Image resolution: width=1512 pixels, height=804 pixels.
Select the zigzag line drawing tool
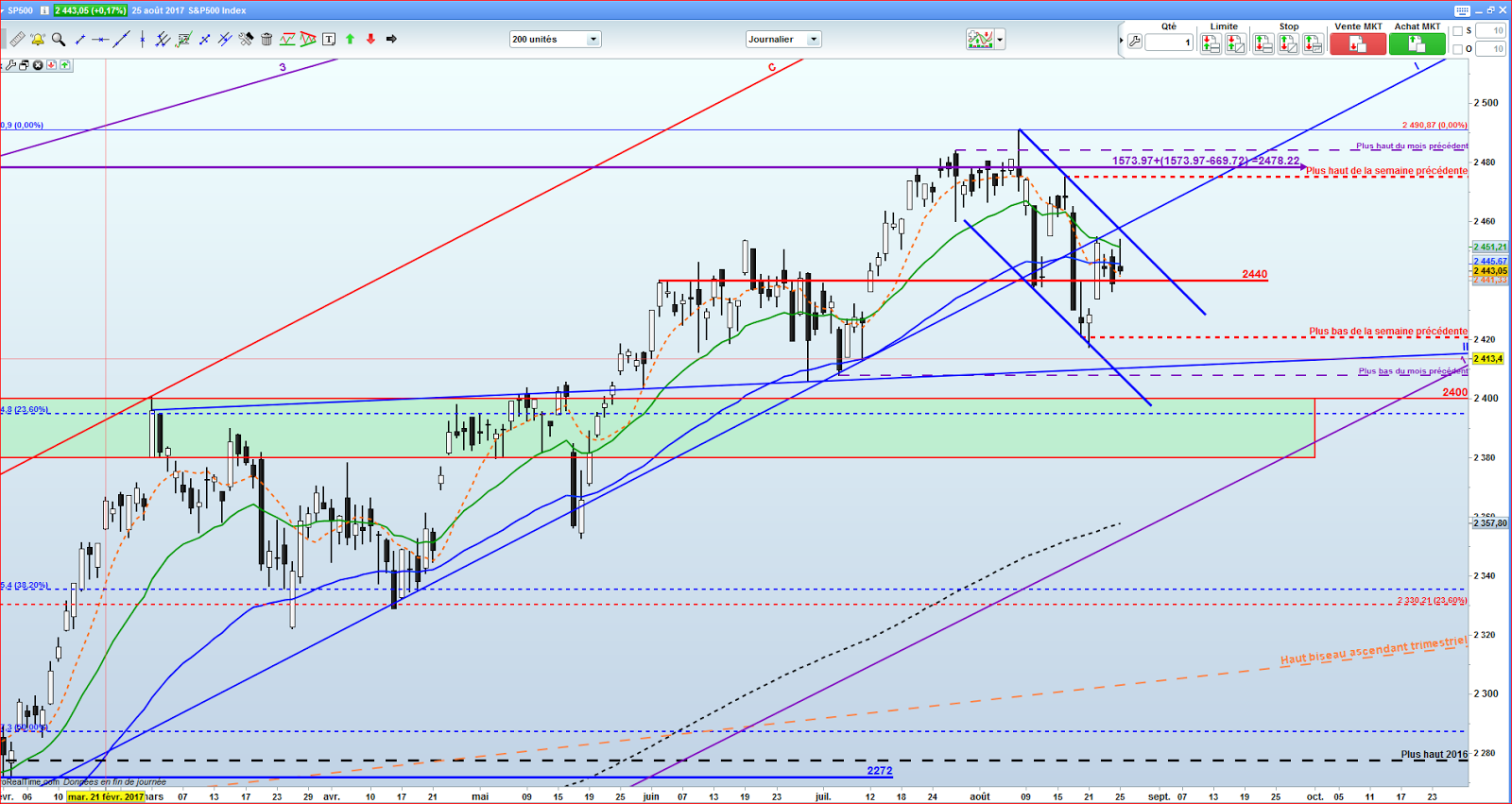pyautogui.click(x=287, y=39)
